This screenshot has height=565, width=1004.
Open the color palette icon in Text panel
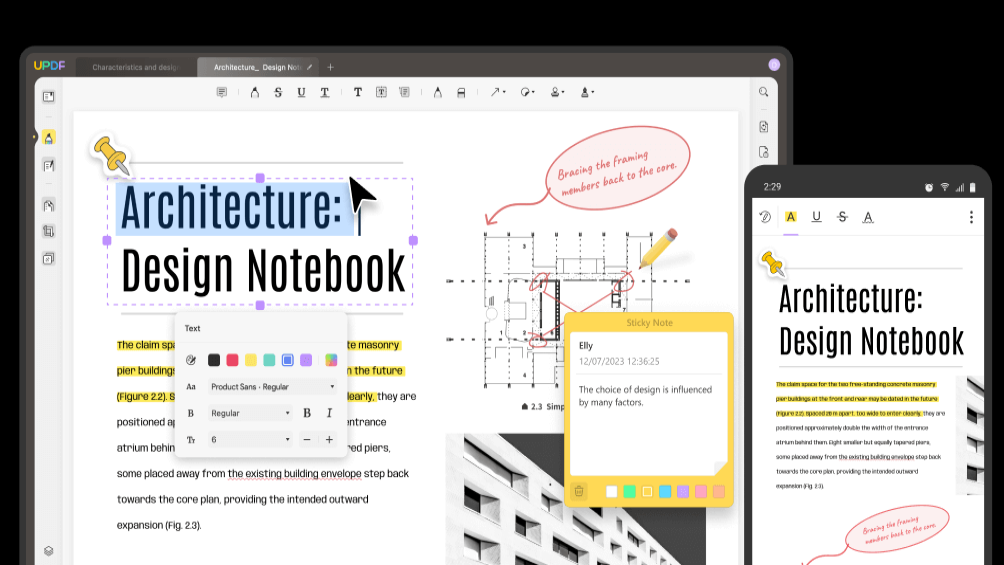[x=191, y=360]
